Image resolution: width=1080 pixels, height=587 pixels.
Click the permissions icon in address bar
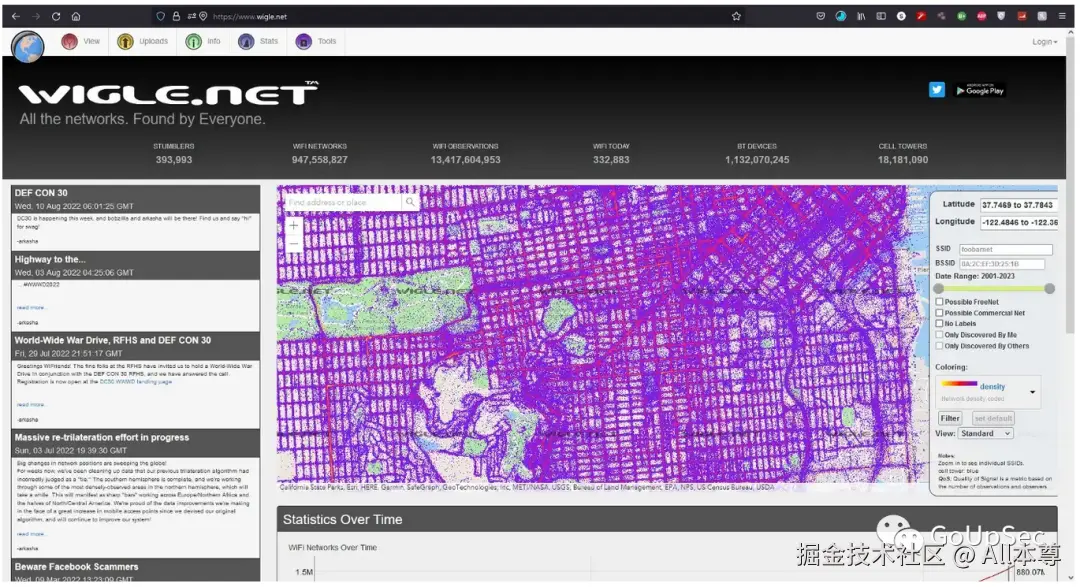(x=191, y=16)
